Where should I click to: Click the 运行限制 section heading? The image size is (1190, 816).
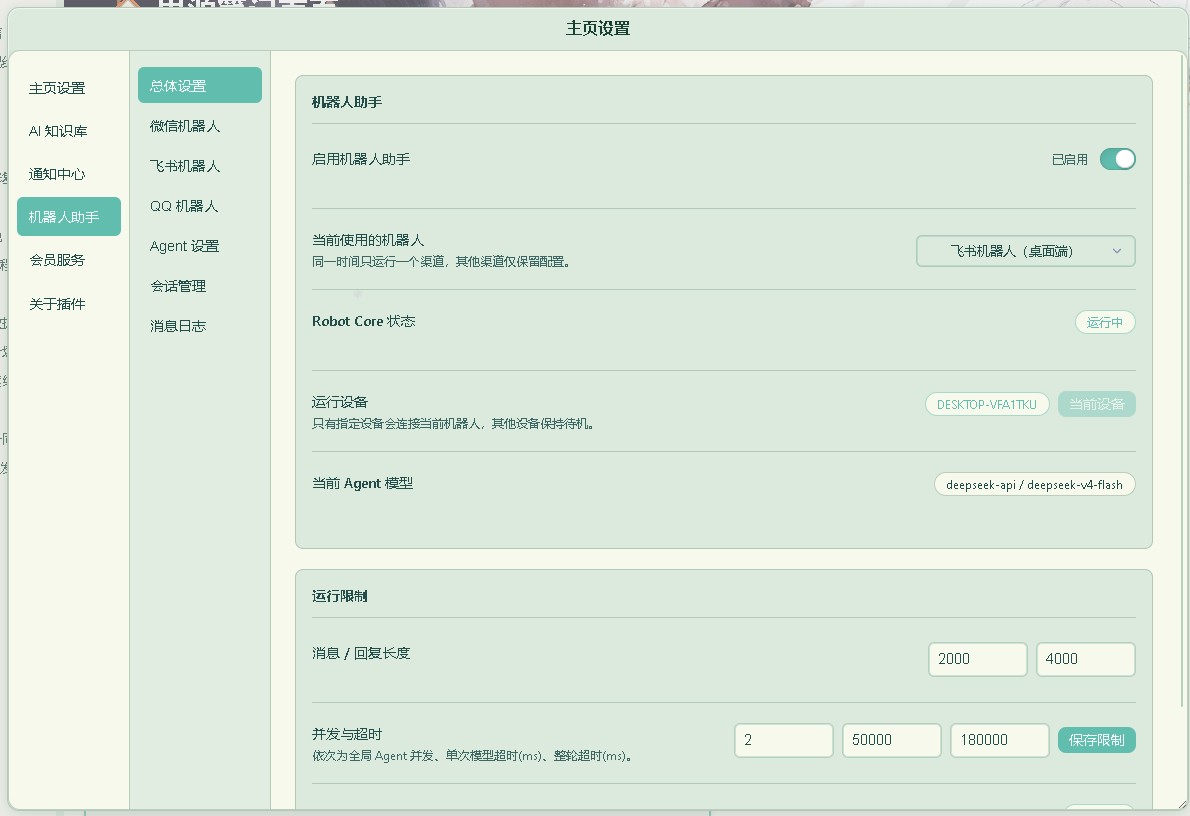click(339, 596)
